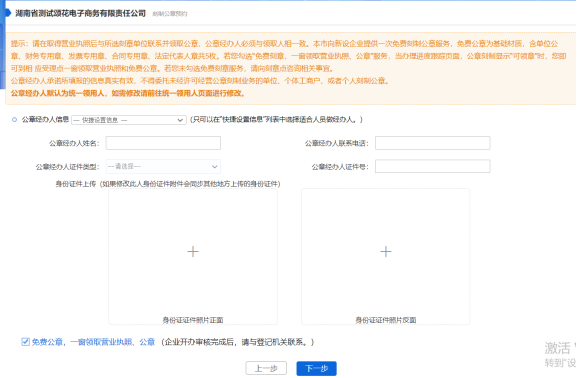Select the 身份证证件照片反面 upload area
577x378 pixels.
point(386,257)
